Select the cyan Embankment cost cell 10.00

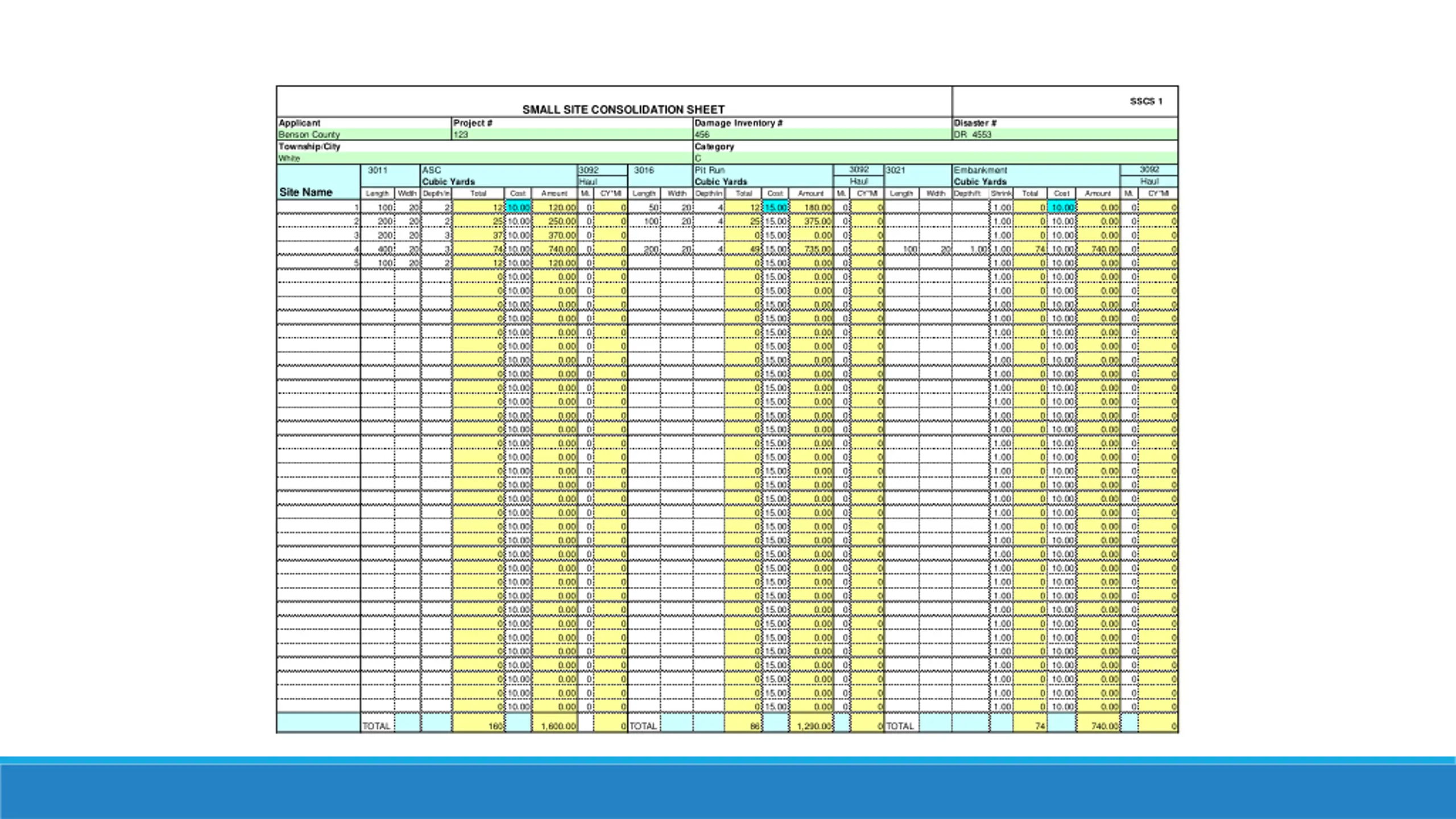click(x=1062, y=208)
